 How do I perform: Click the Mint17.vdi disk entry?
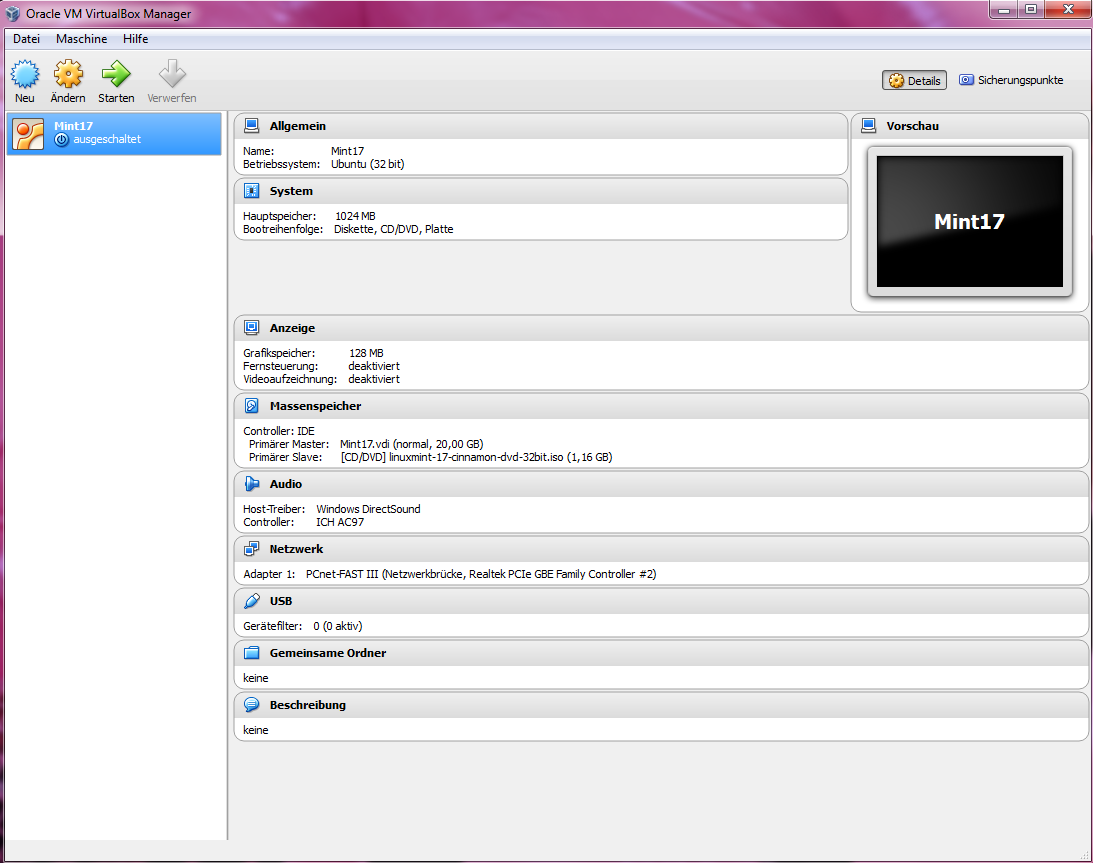(x=411, y=444)
